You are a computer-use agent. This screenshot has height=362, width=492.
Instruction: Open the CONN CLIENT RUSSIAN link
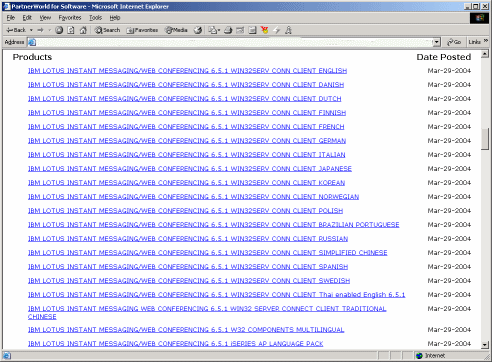click(188, 239)
